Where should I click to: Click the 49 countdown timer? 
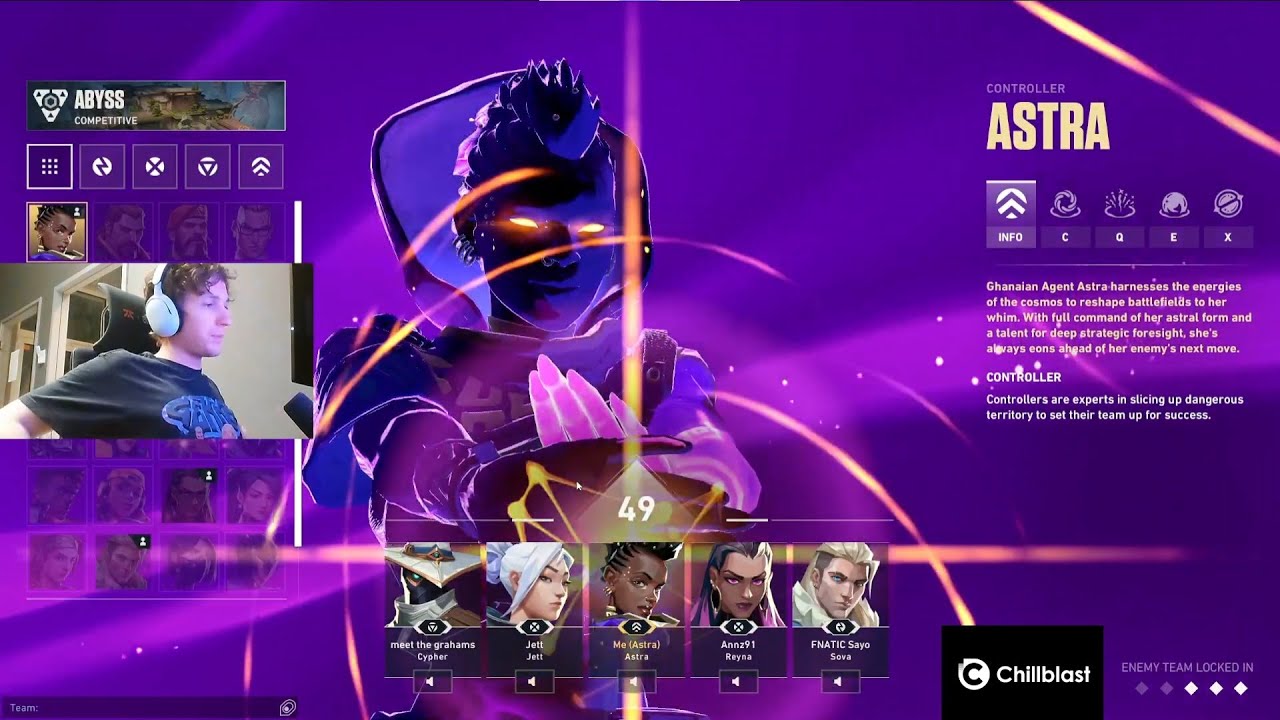(636, 510)
